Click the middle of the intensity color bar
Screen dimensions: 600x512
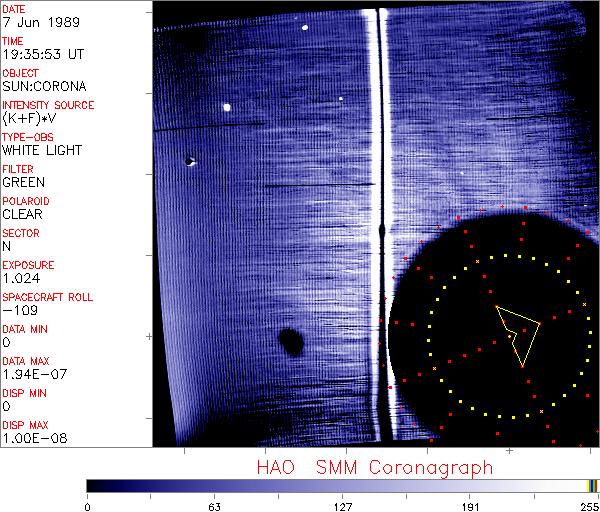point(342,485)
